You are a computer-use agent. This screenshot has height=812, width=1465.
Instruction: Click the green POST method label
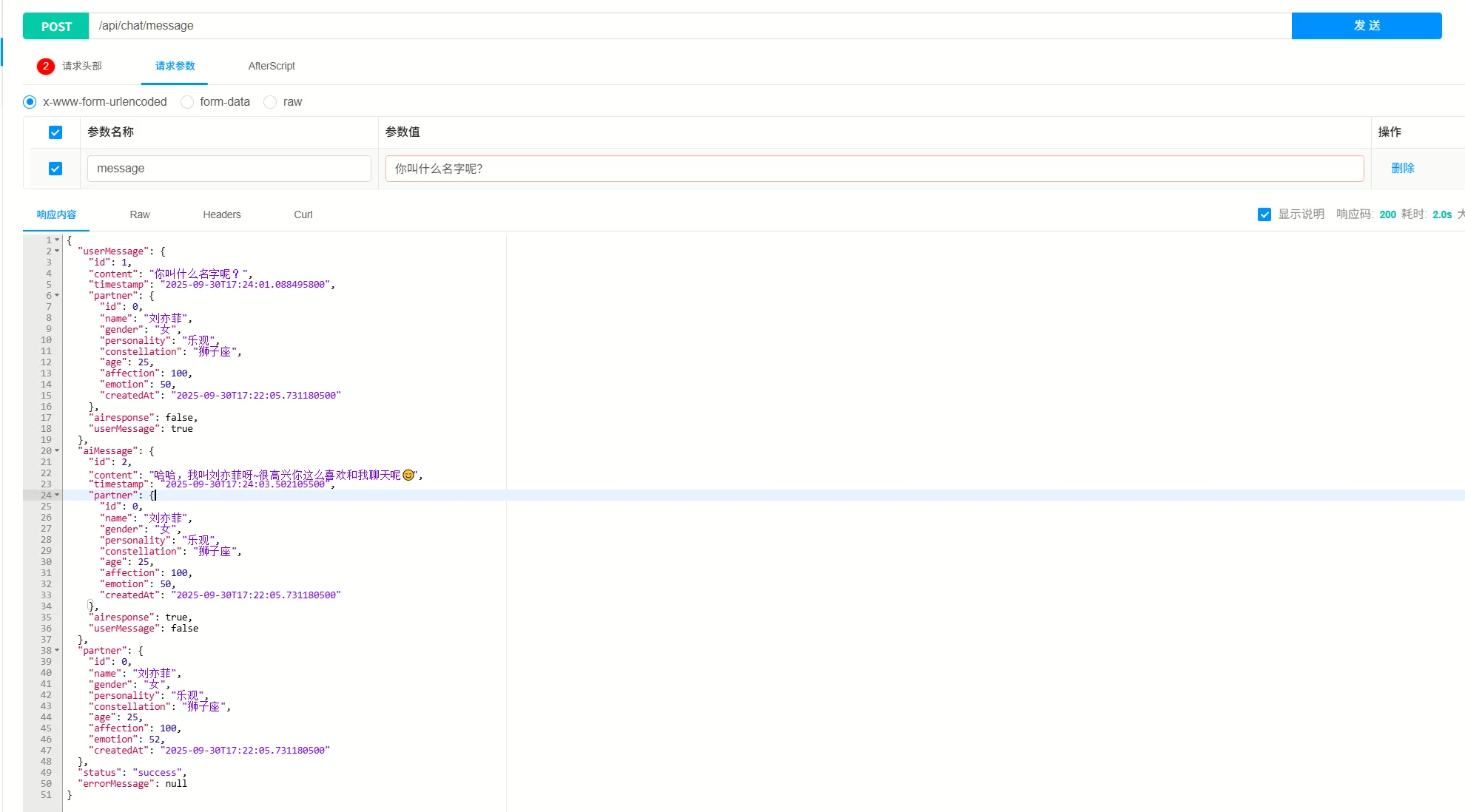(56, 26)
